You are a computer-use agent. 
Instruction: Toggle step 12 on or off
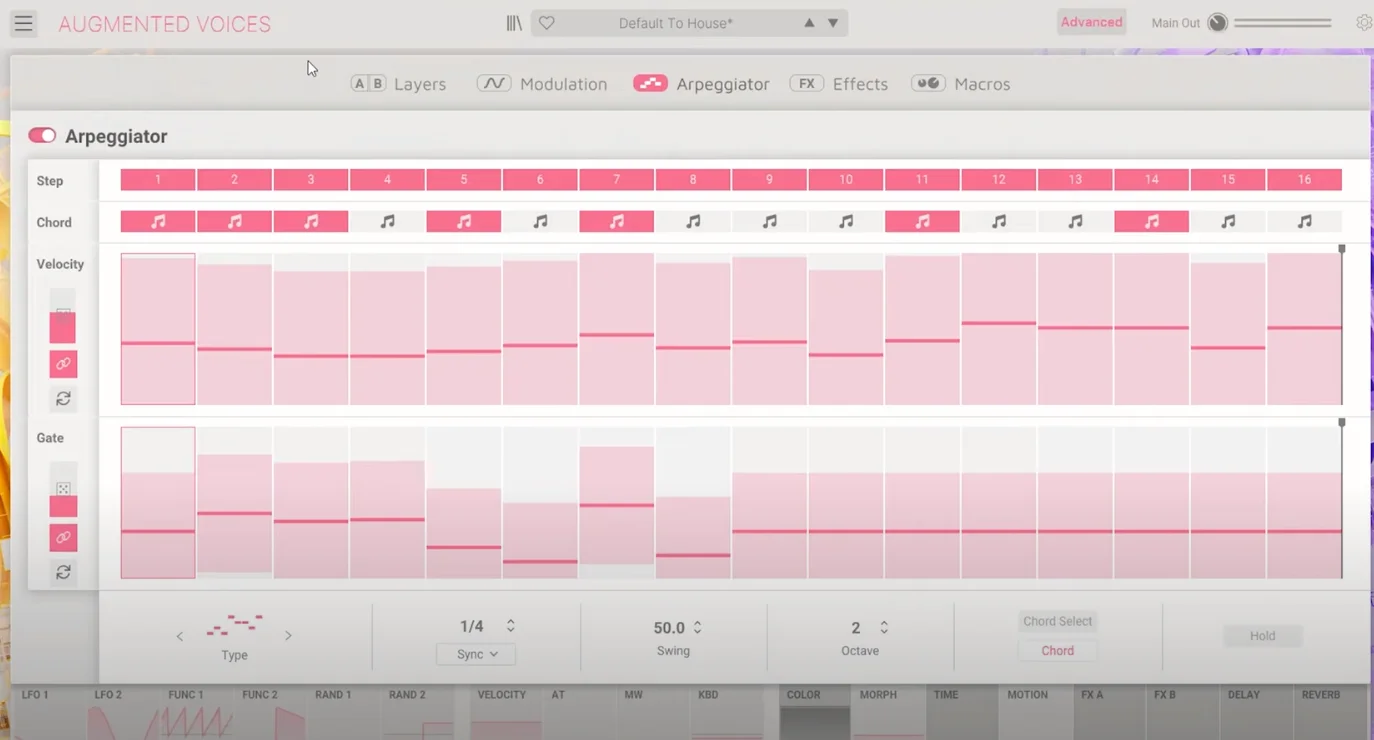pyautogui.click(x=998, y=180)
